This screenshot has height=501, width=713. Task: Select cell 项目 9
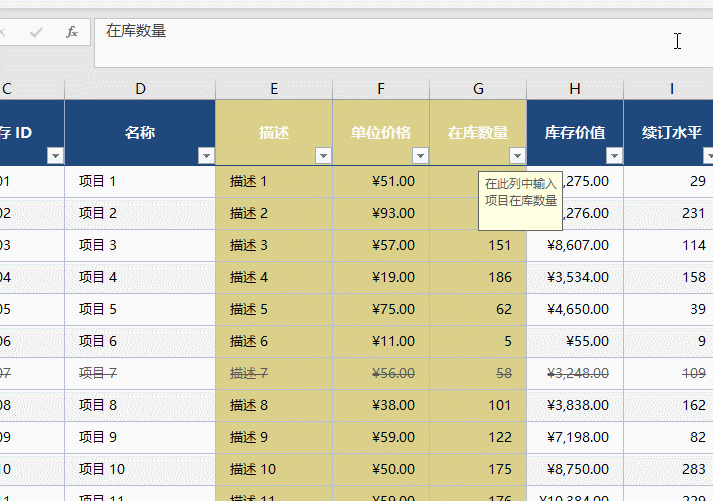tap(140, 437)
